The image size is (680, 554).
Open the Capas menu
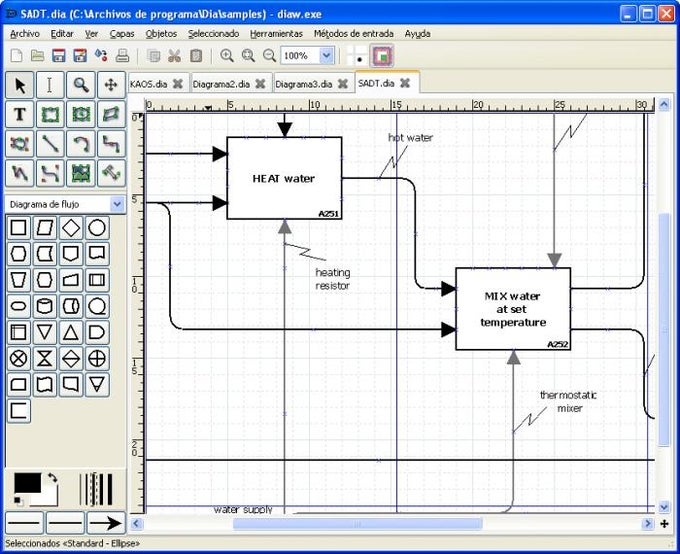(122, 34)
